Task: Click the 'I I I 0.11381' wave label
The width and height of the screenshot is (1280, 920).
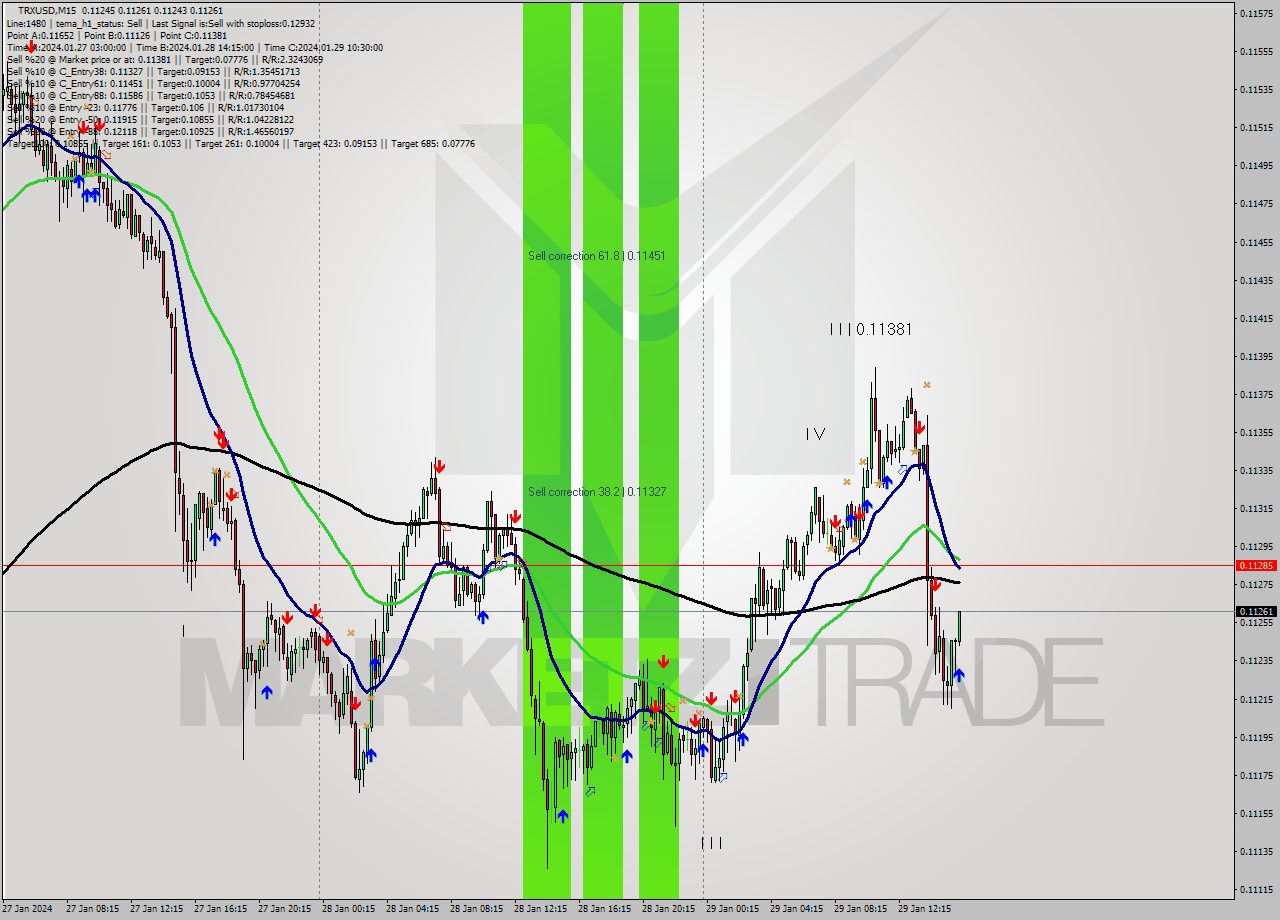Action: [x=870, y=328]
